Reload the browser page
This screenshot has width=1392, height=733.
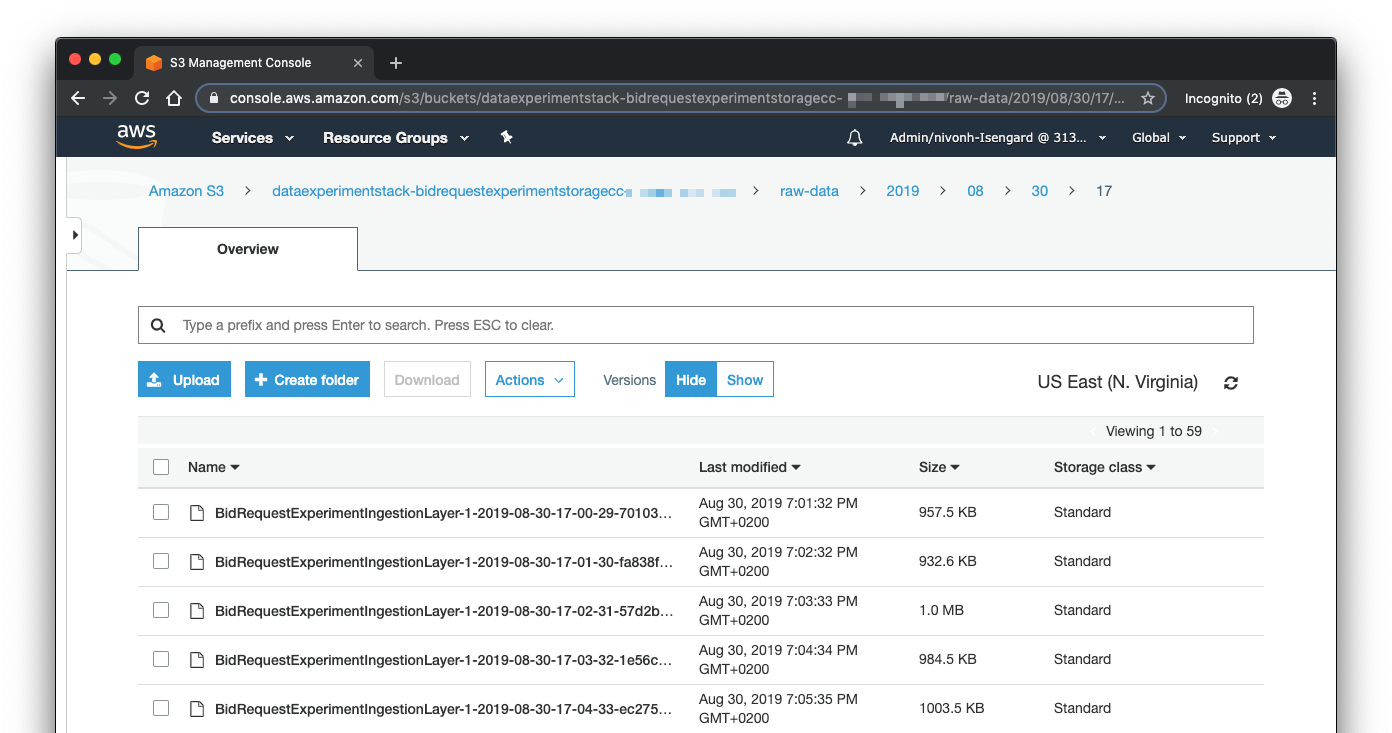[142, 98]
